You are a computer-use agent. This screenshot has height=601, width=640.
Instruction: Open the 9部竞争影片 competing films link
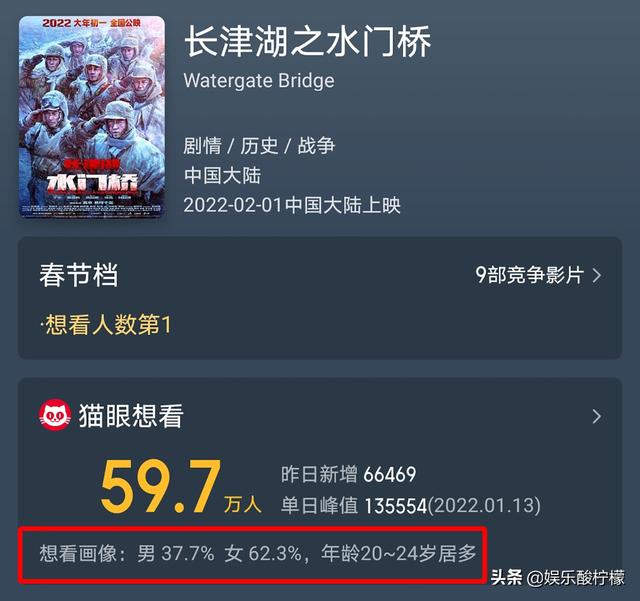[529, 274]
